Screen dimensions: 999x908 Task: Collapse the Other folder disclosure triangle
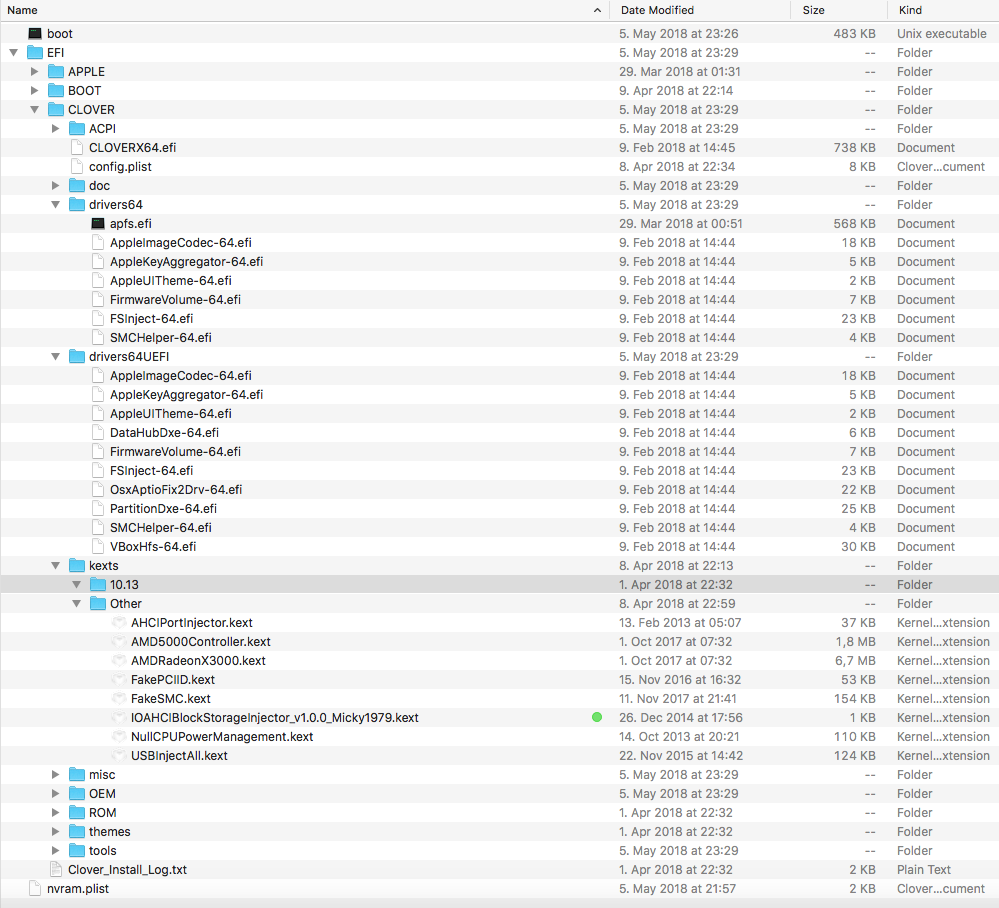[x=76, y=603]
